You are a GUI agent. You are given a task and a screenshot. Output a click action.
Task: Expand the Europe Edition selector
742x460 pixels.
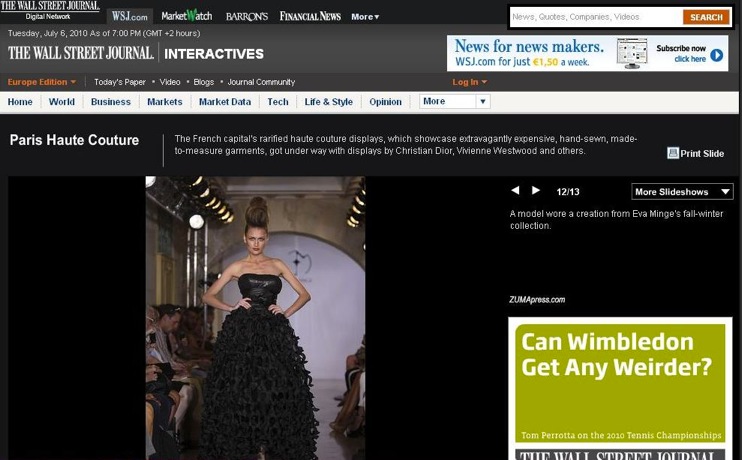(x=42, y=82)
